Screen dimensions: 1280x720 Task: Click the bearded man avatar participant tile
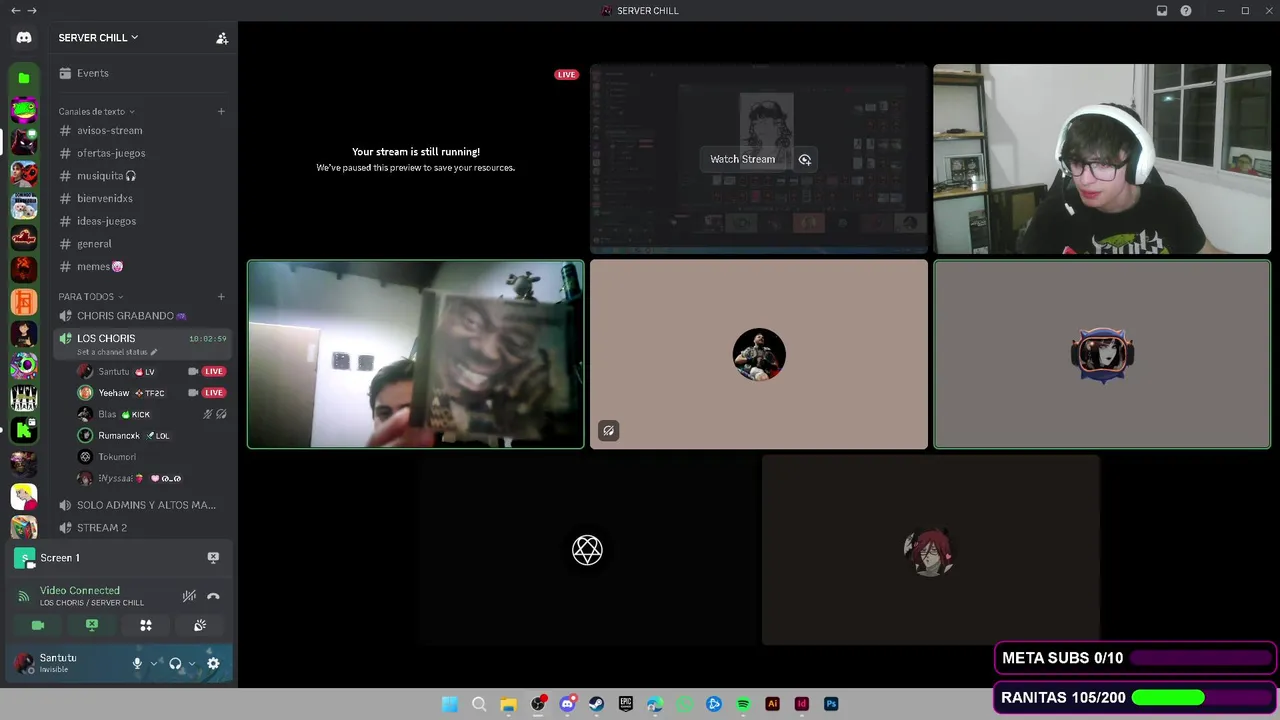[759, 354]
